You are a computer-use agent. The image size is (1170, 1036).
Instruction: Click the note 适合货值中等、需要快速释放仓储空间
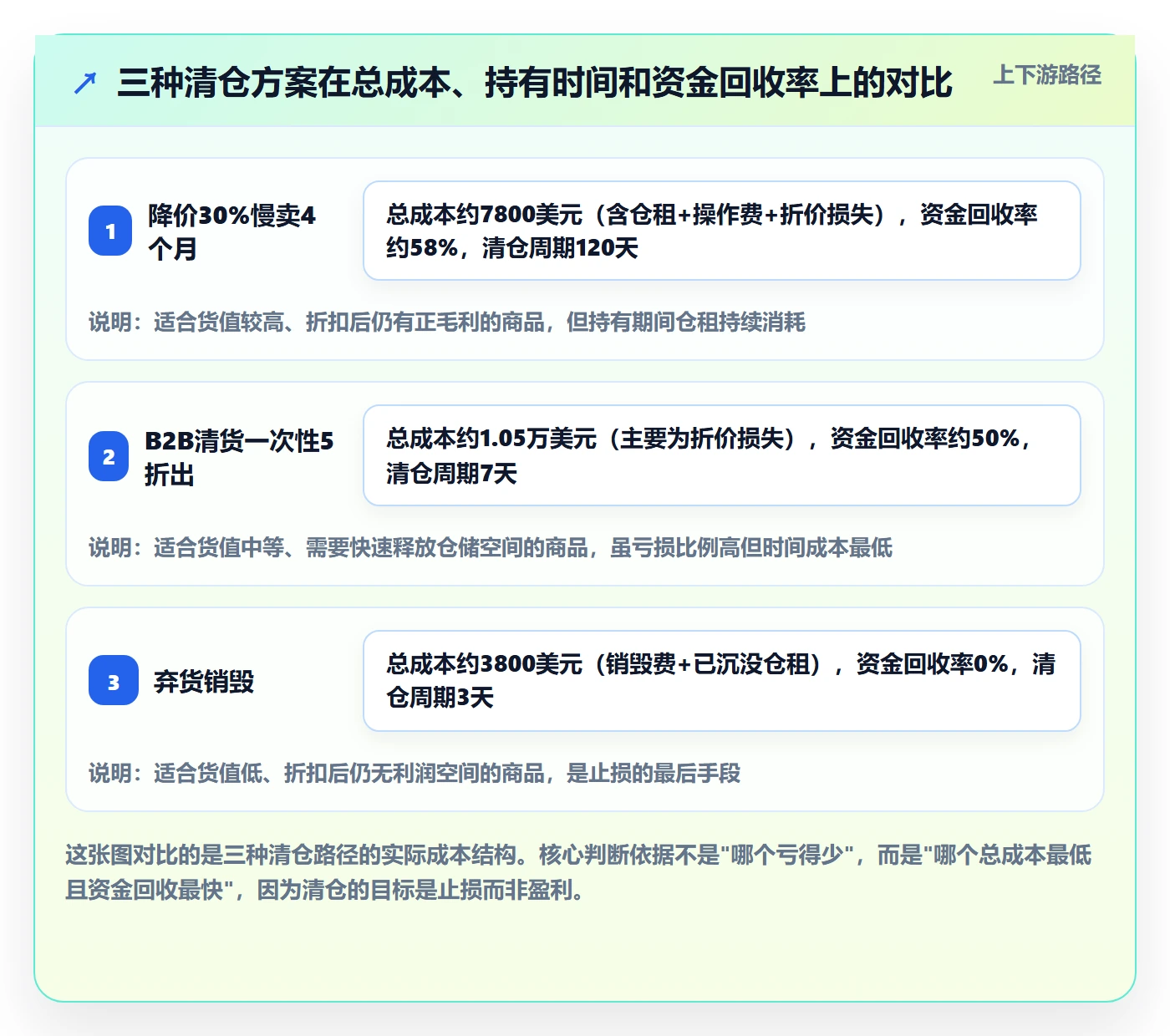coord(491,548)
